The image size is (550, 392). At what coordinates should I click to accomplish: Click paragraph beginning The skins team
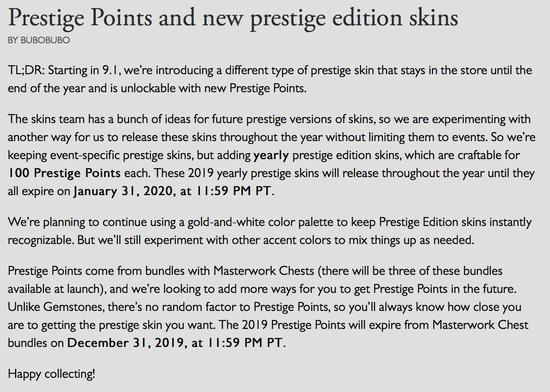(x=271, y=155)
